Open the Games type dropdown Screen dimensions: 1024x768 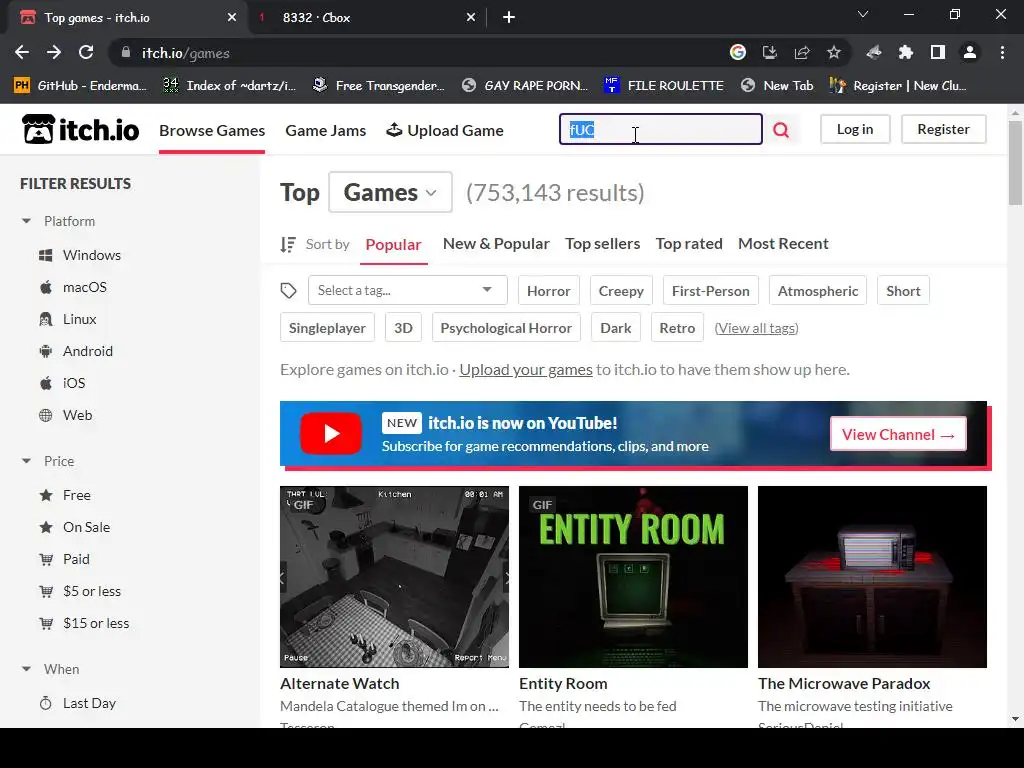(x=391, y=193)
